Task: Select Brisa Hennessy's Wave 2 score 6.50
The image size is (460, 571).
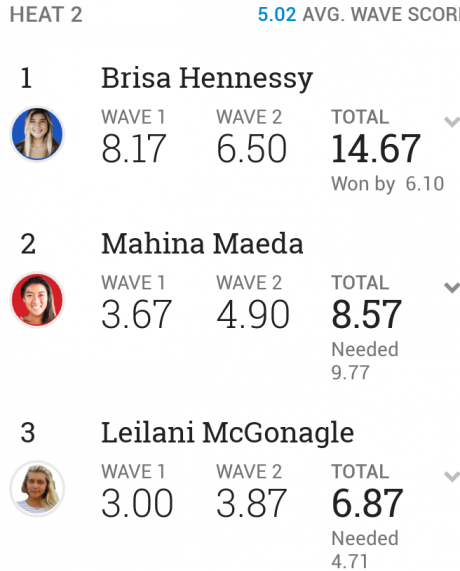Action: (x=252, y=149)
